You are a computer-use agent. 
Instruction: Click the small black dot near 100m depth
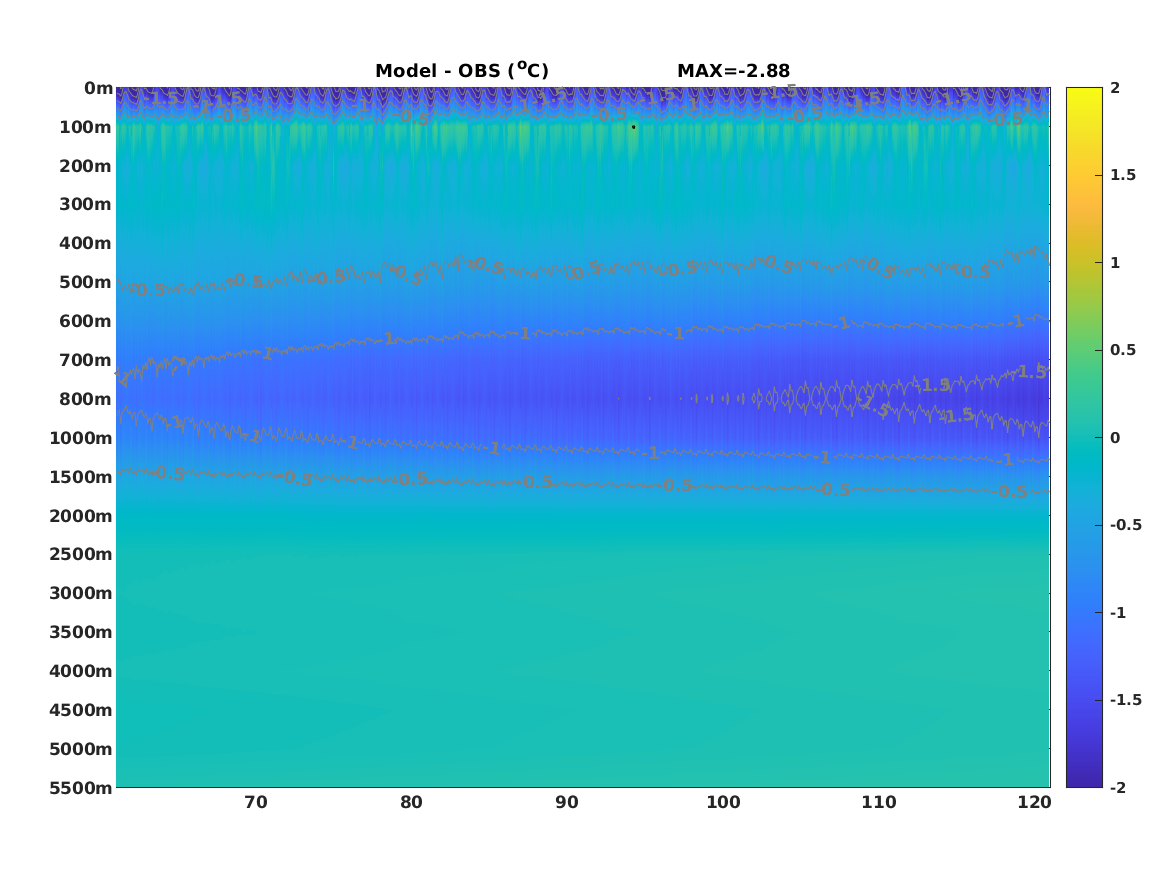(x=633, y=127)
